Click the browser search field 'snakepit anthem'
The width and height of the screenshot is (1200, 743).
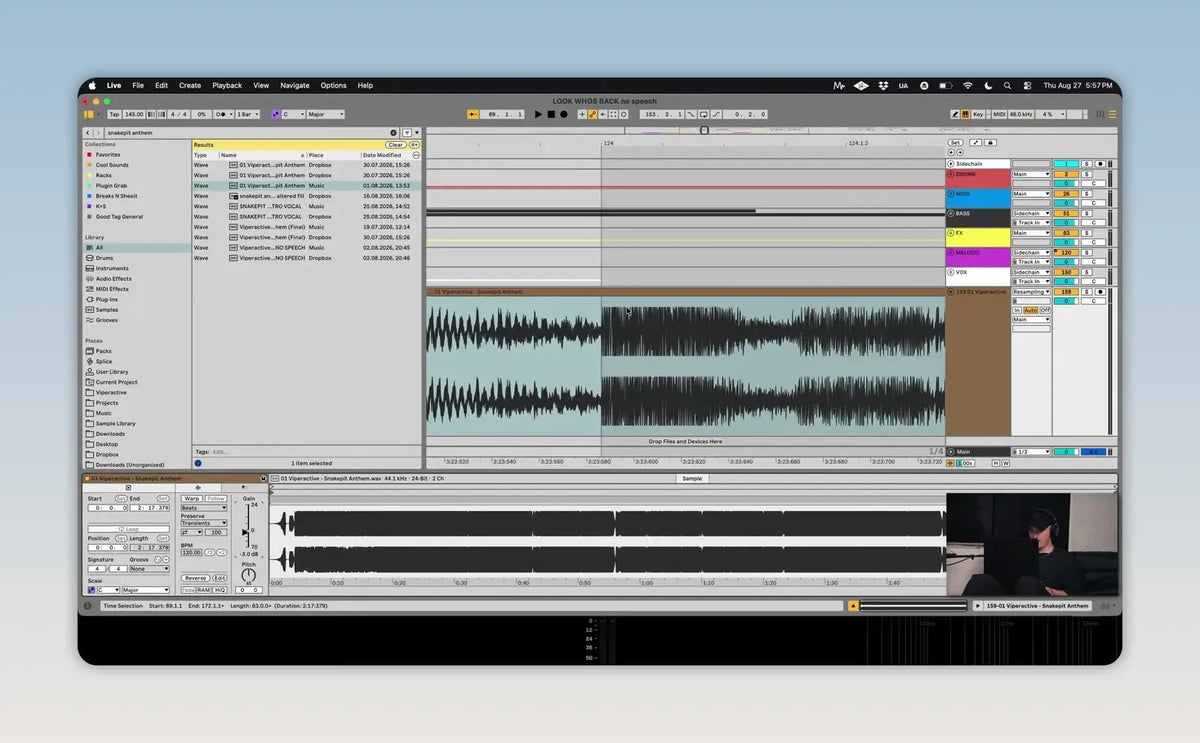pos(245,132)
